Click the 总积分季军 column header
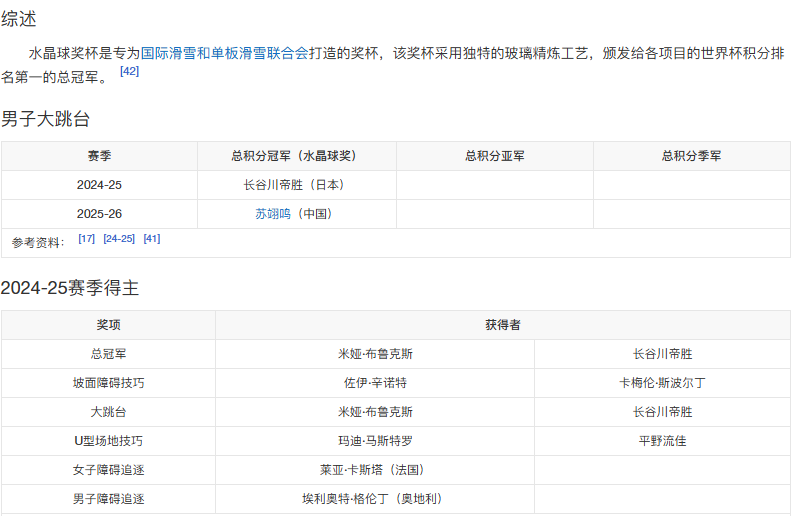 (x=692, y=156)
